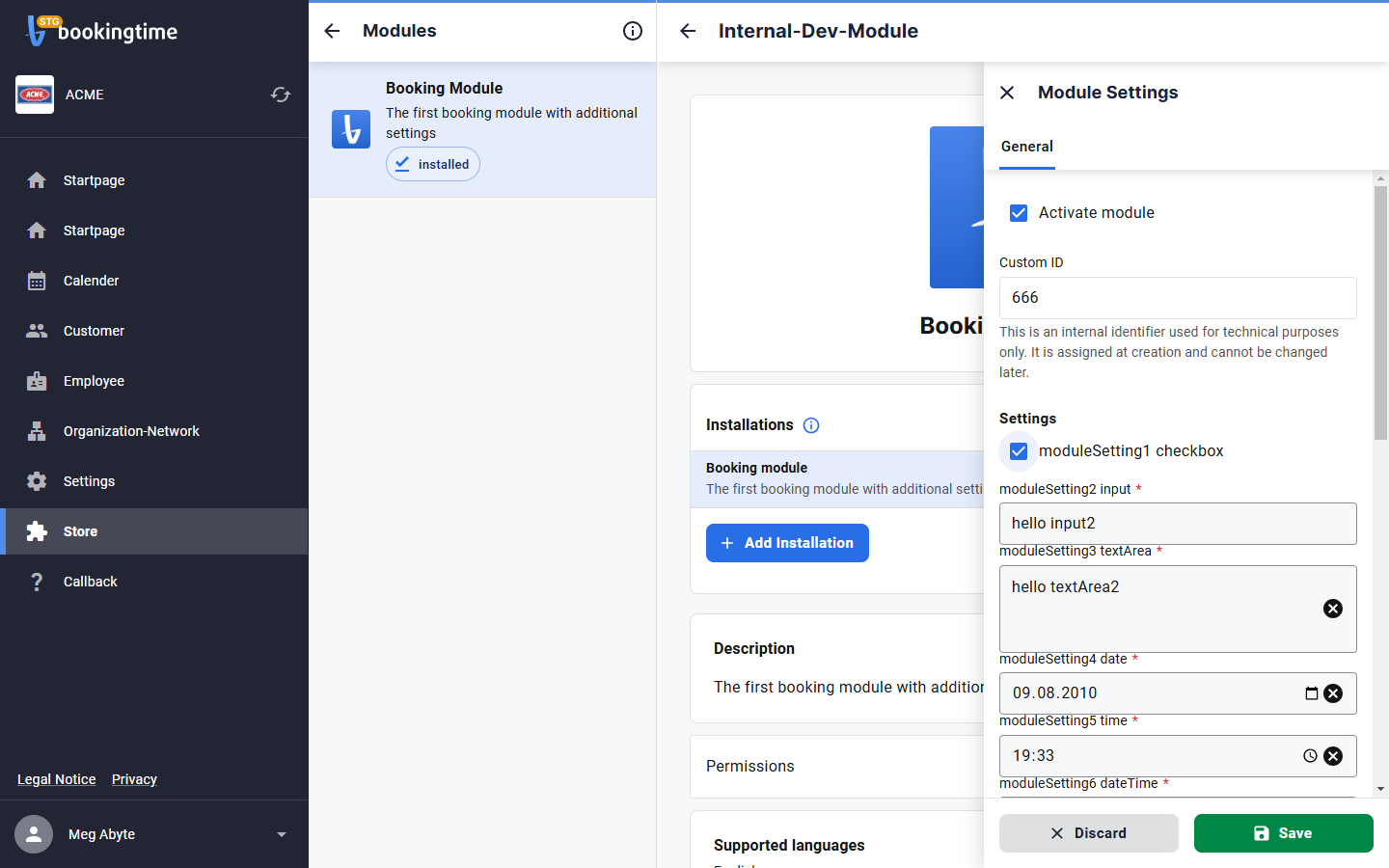Clear the moduleSetting5 time value

tap(1333, 756)
